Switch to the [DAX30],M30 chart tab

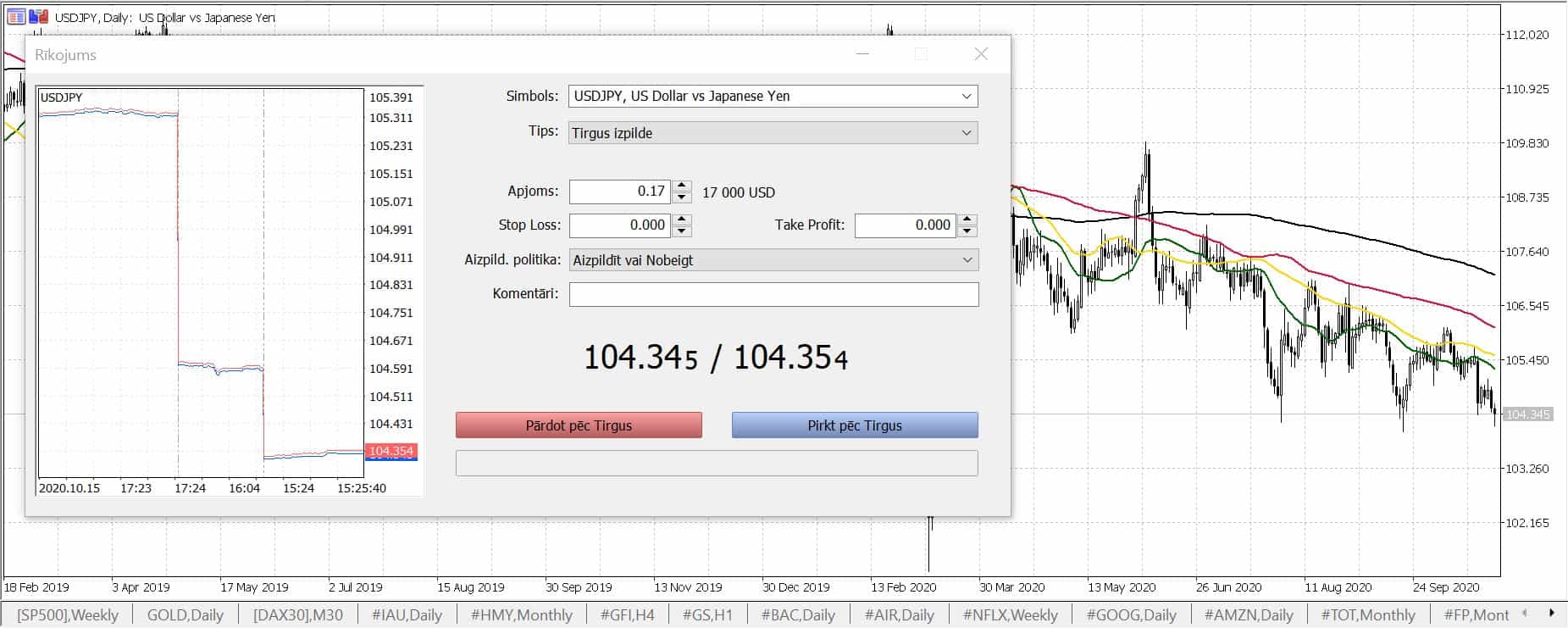(297, 615)
